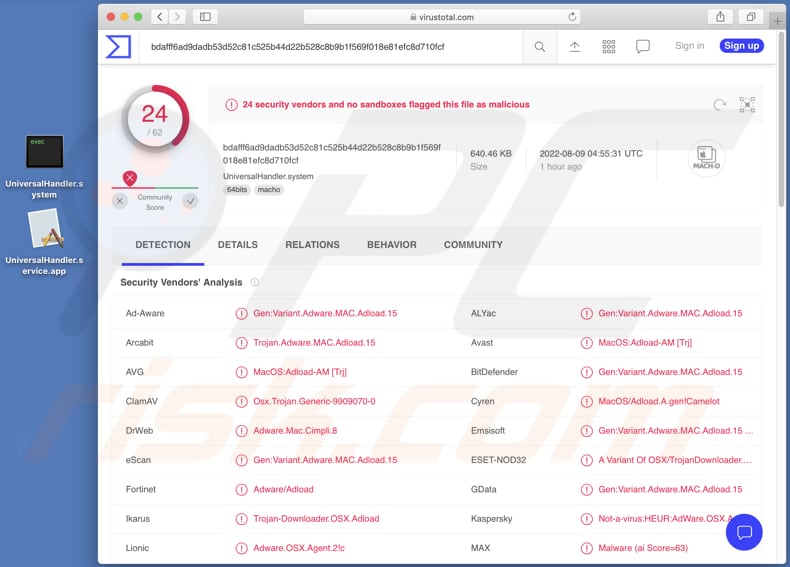Click the VirusTotal logo icon

(118, 46)
